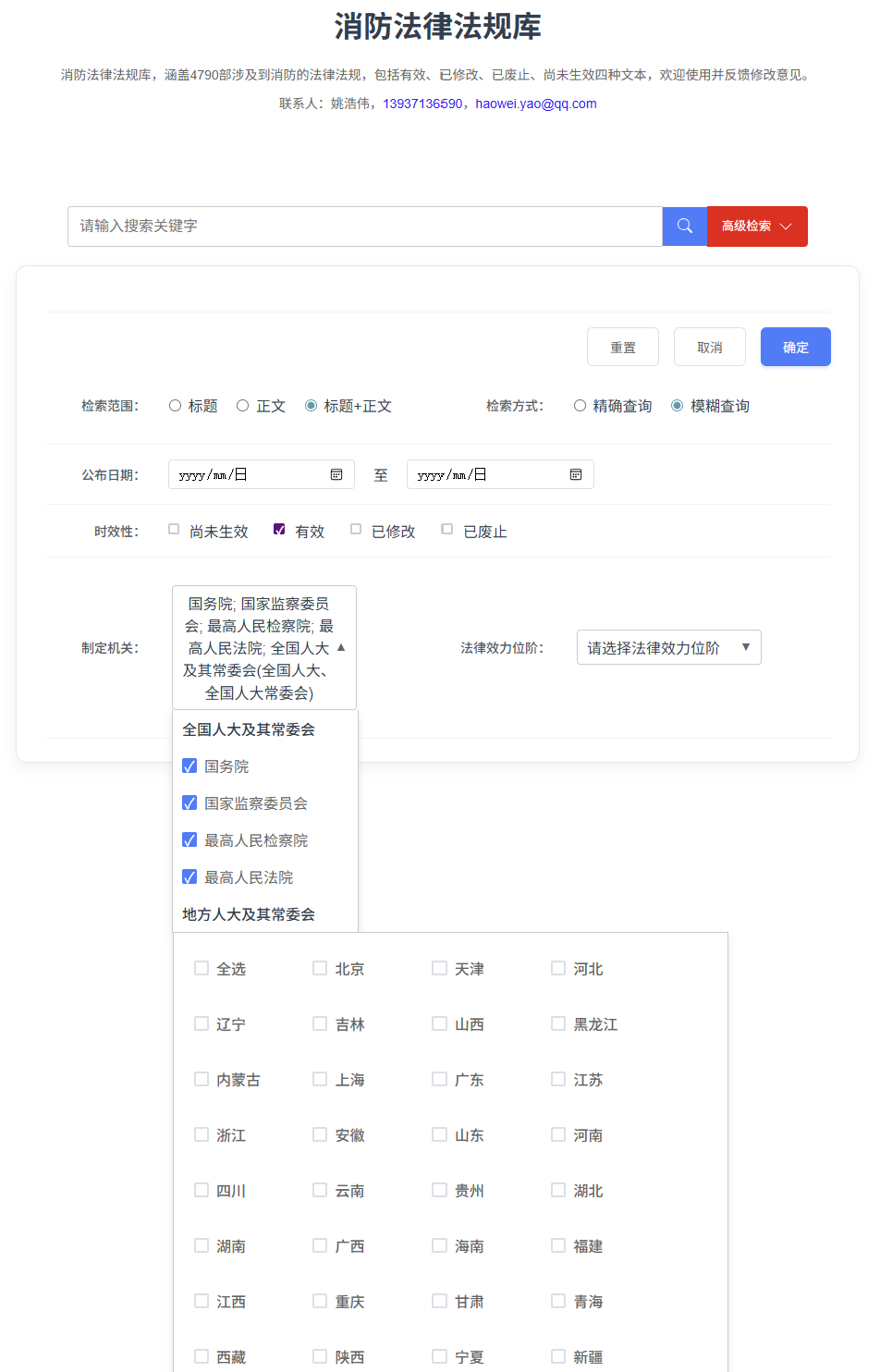Check the 北京 region checkbox
This screenshot has height=1372, width=880.
pyautogui.click(x=320, y=968)
